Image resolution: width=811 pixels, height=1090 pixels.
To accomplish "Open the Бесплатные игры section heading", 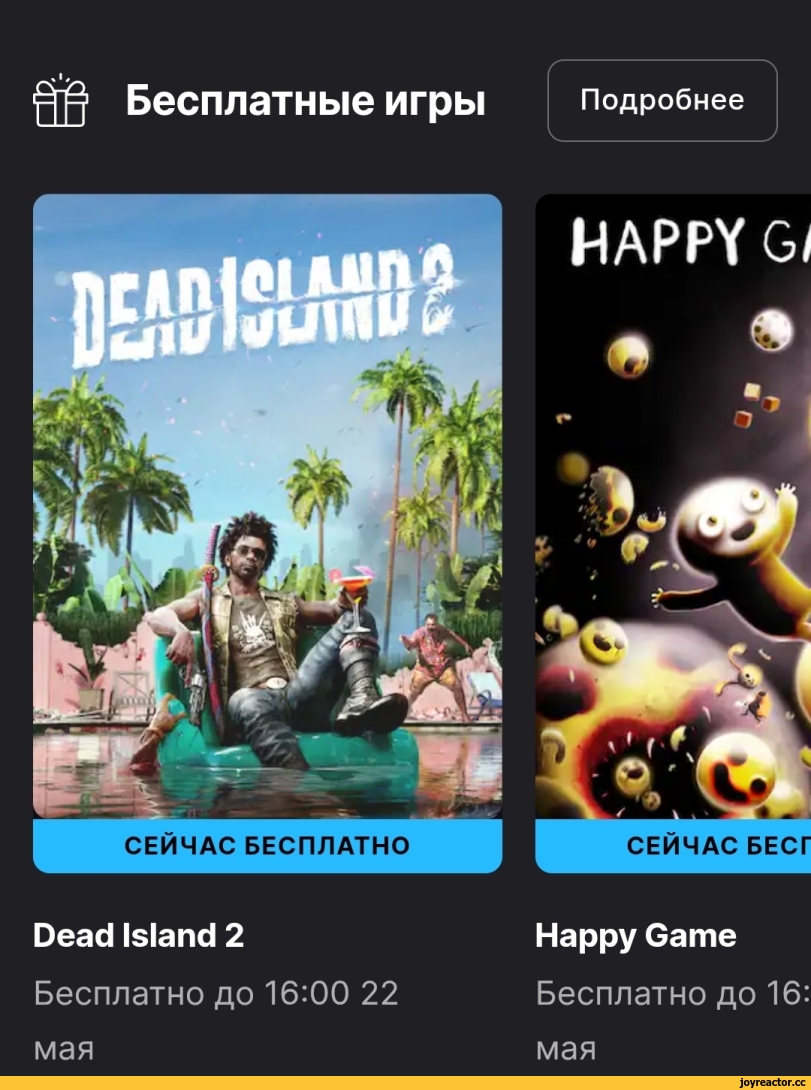I will pyautogui.click(x=305, y=100).
